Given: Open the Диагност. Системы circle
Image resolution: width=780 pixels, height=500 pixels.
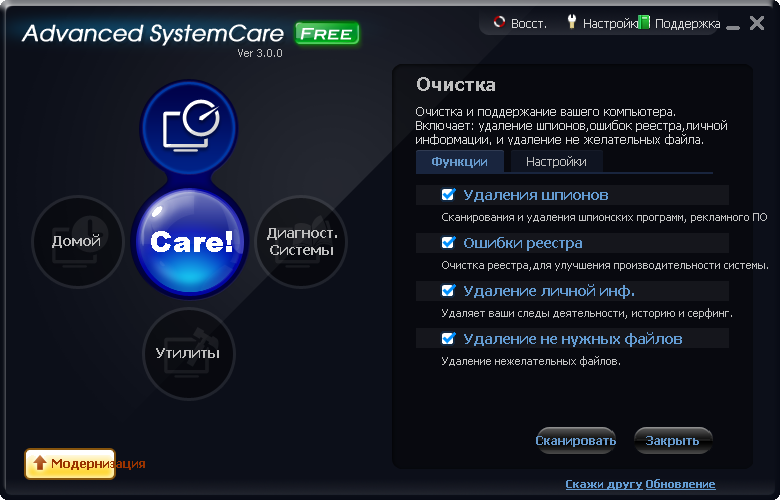Looking at the screenshot, I should click(301, 241).
